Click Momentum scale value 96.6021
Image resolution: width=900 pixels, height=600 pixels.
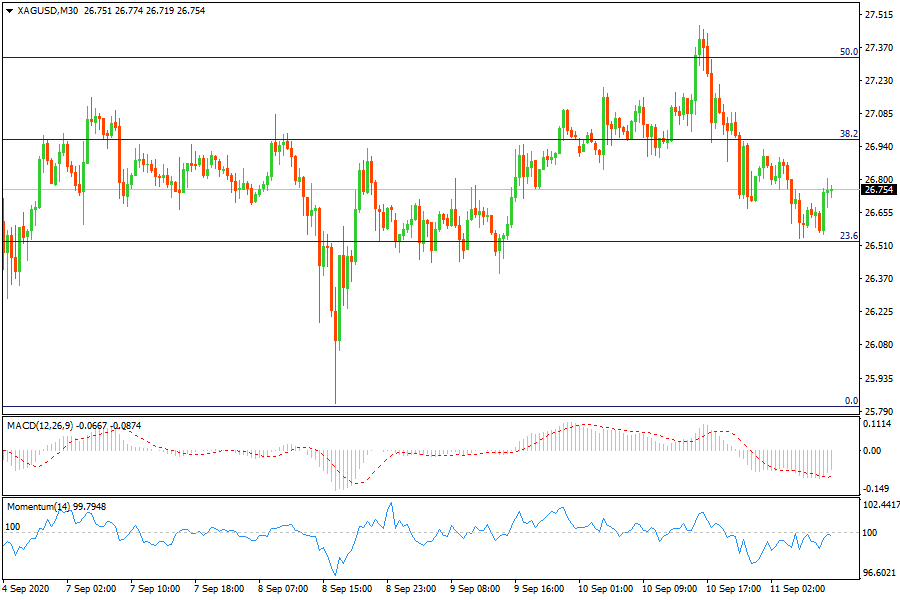tap(880, 573)
